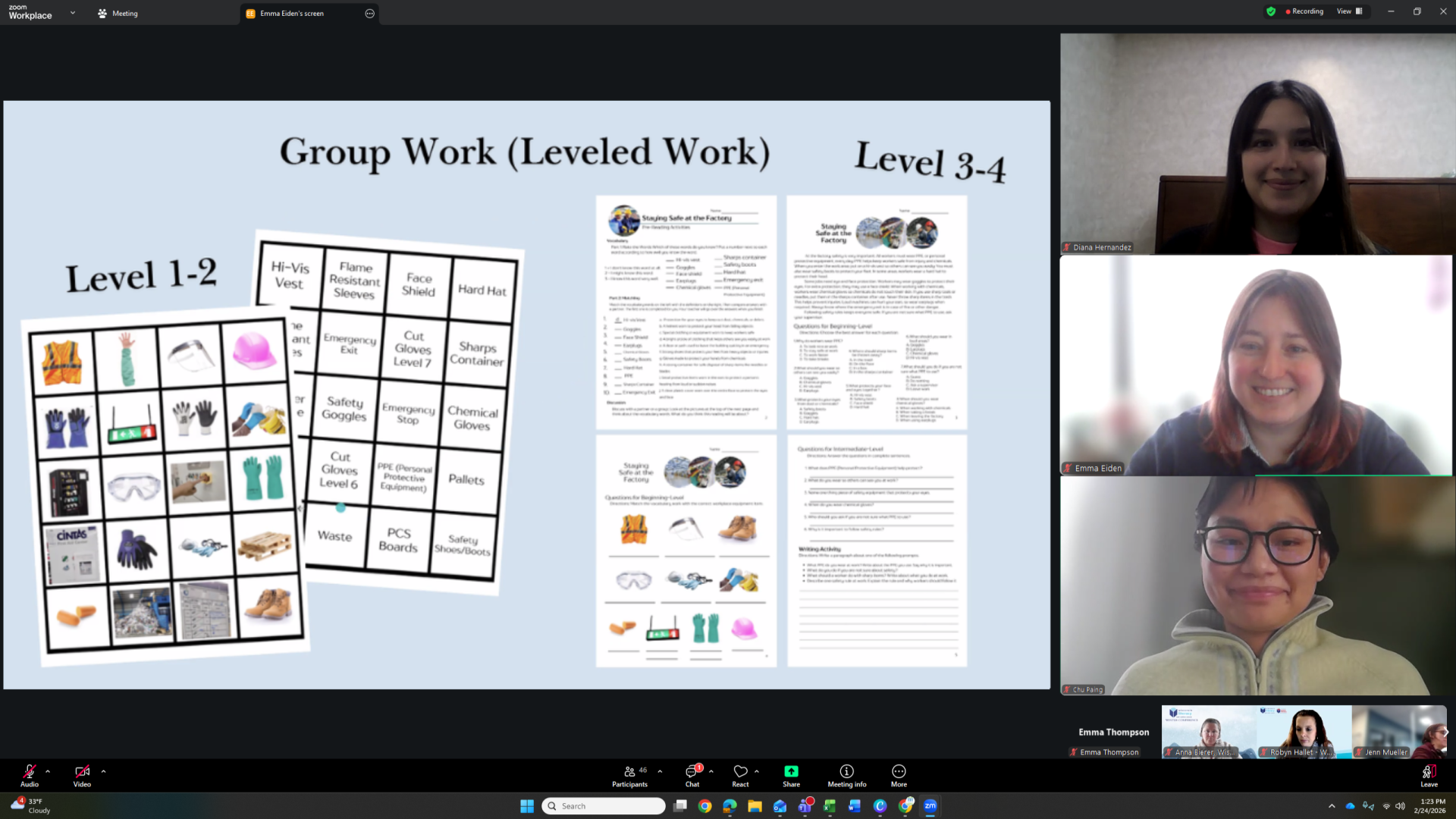This screenshot has width=1456, height=819.
Task: Open options on Emma Eiden's screen tab
Action: click(x=369, y=14)
